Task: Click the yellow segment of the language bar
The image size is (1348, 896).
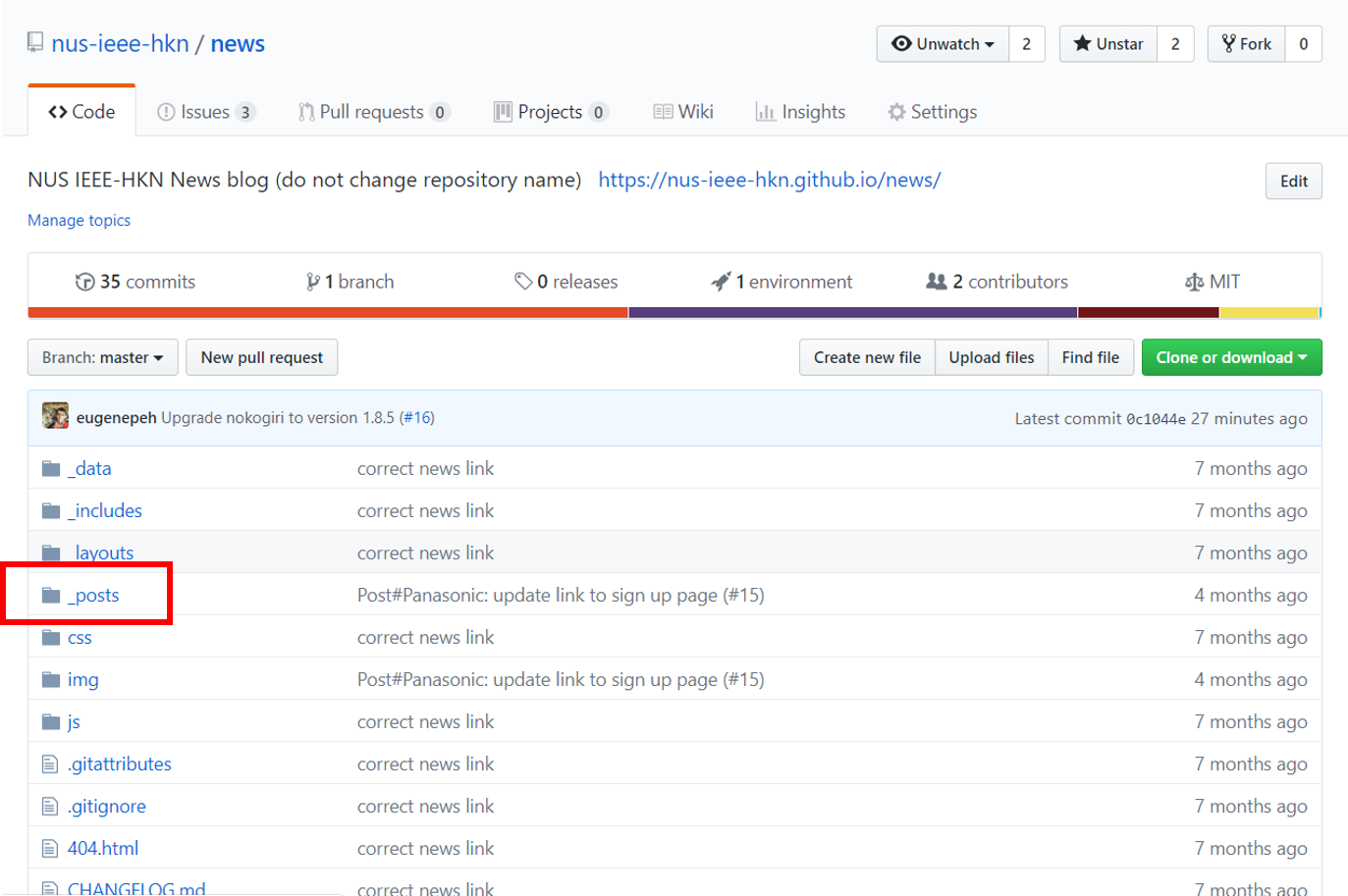Action: click(x=1268, y=313)
